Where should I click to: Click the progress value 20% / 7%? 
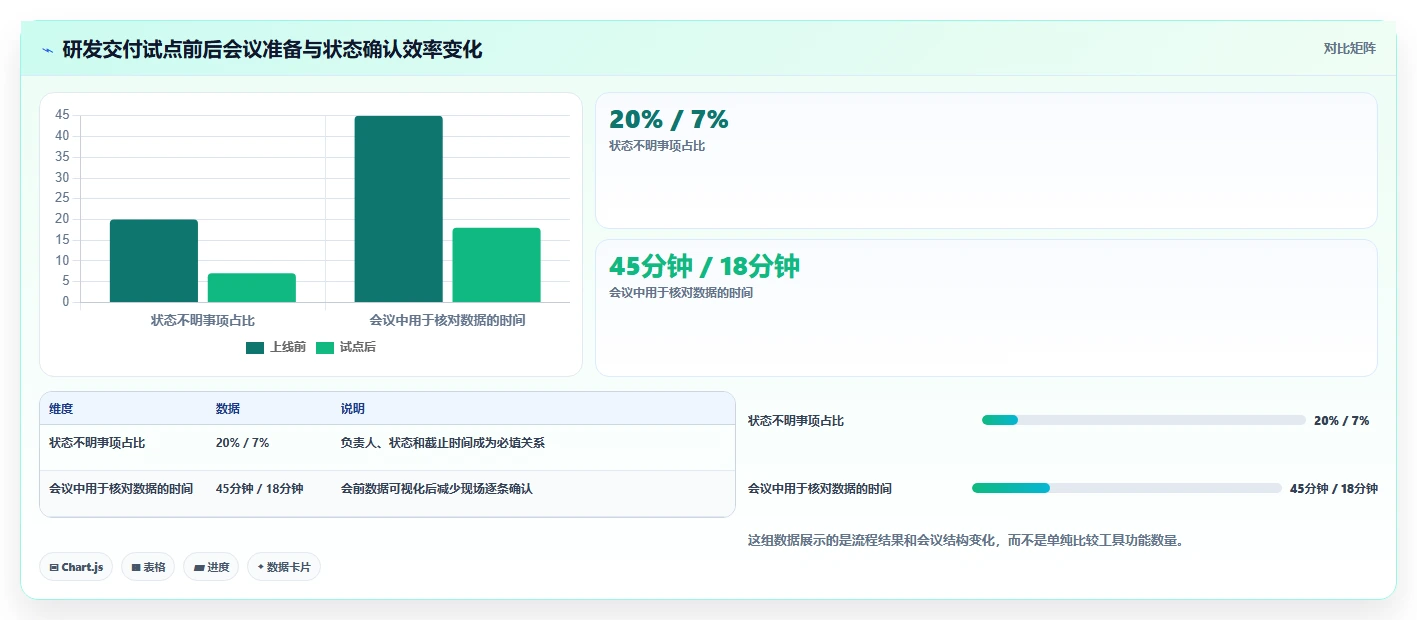(x=1341, y=421)
